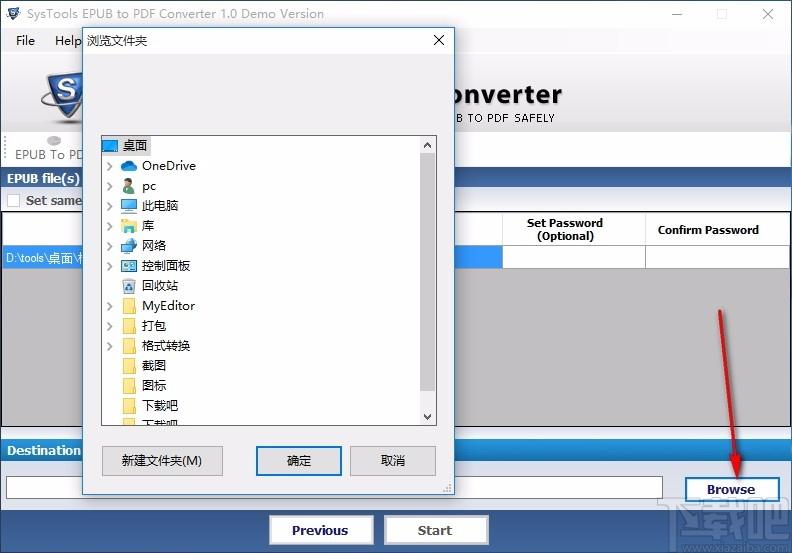Click the 控制面板 control panel icon
792x553 pixels.
pos(129,266)
